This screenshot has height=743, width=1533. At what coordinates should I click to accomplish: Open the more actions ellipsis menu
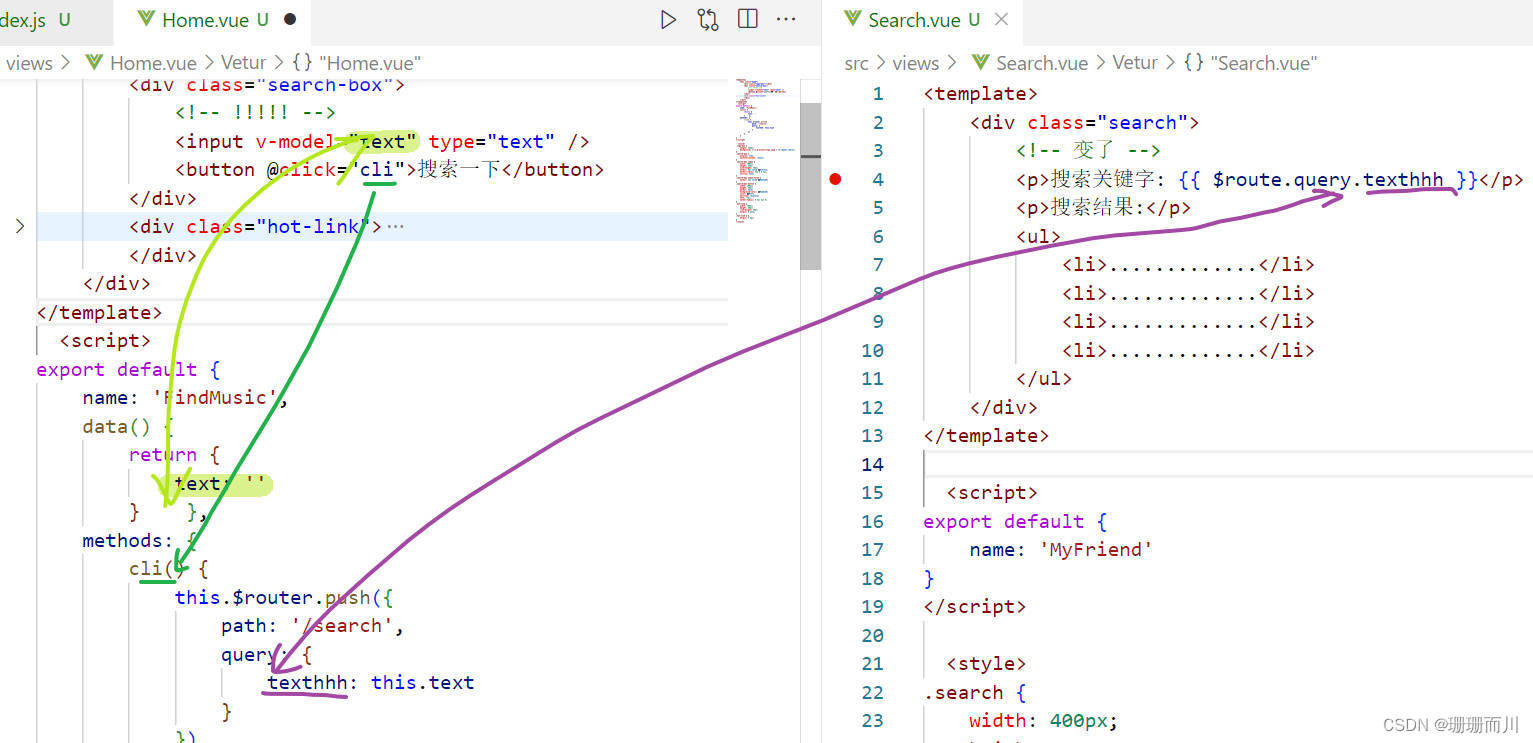(x=786, y=19)
